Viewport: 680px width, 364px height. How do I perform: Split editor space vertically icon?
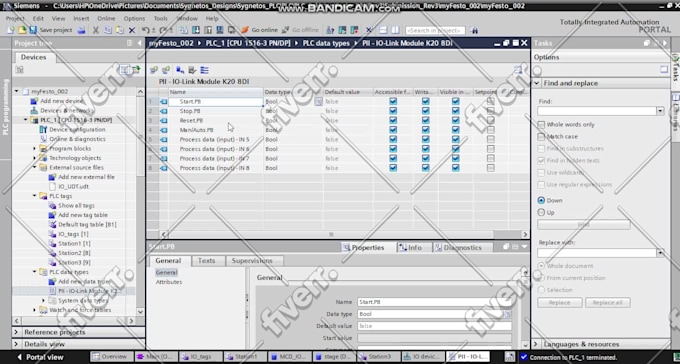[x=395, y=30]
